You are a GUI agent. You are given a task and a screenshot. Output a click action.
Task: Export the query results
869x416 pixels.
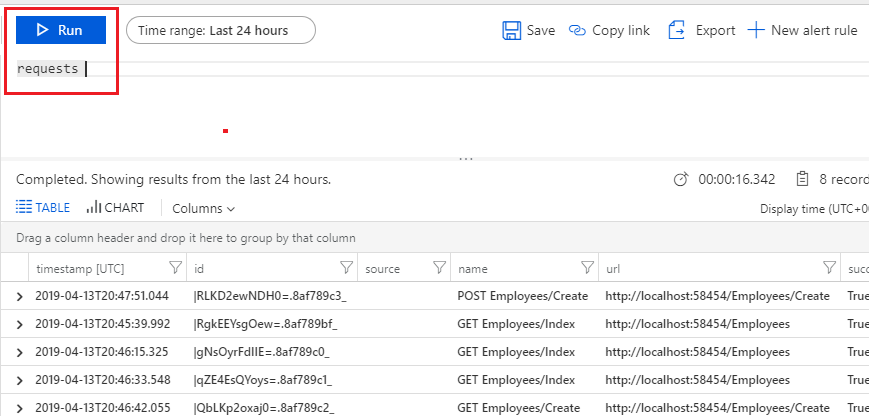[x=702, y=30]
